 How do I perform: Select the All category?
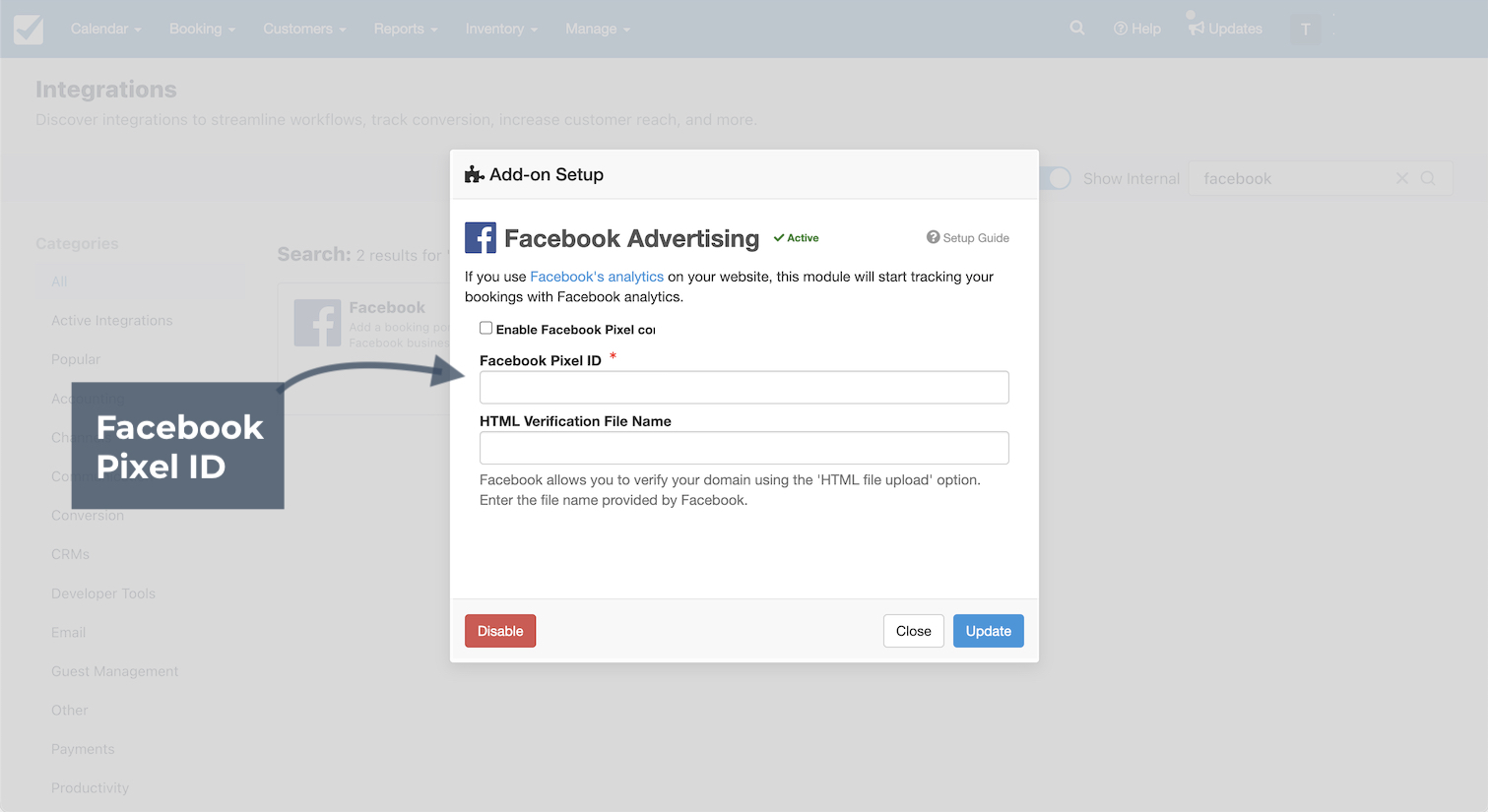tap(140, 281)
